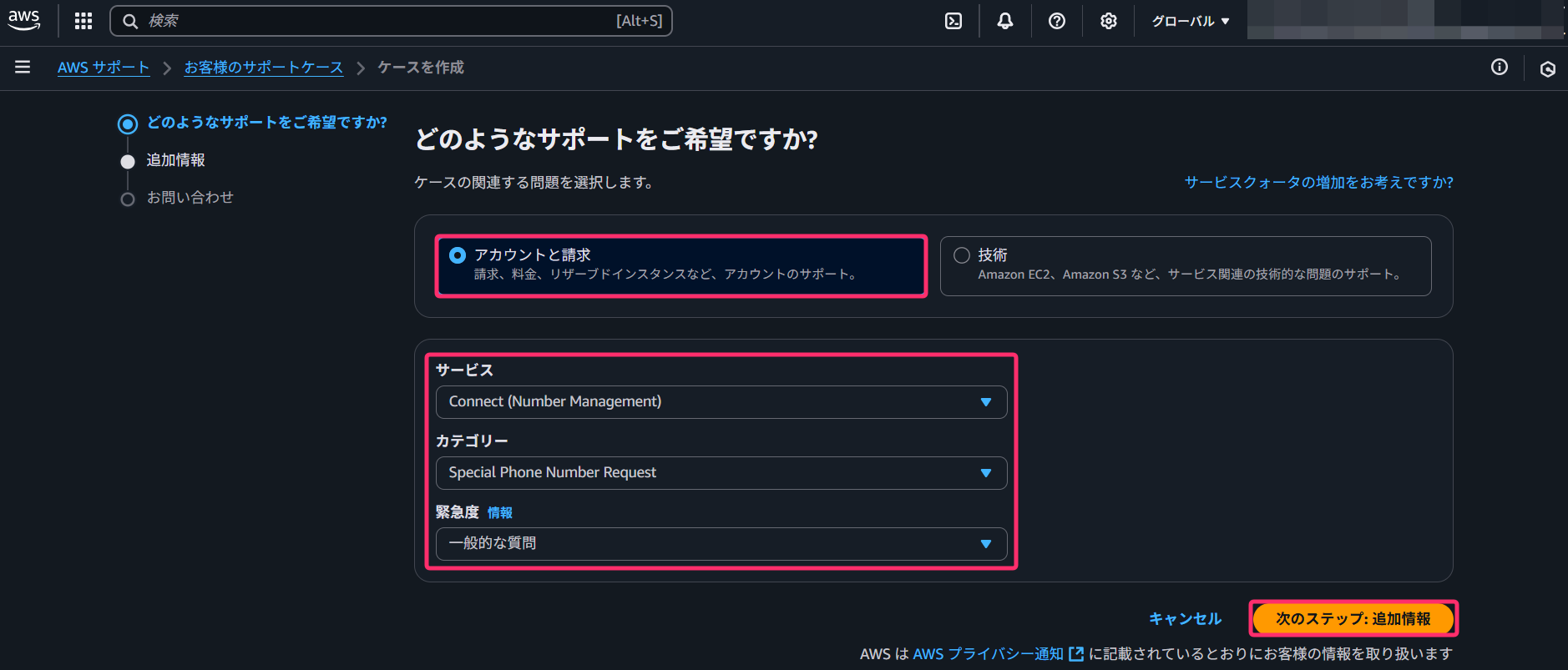Click the hexagon icon at top right

[1548, 68]
